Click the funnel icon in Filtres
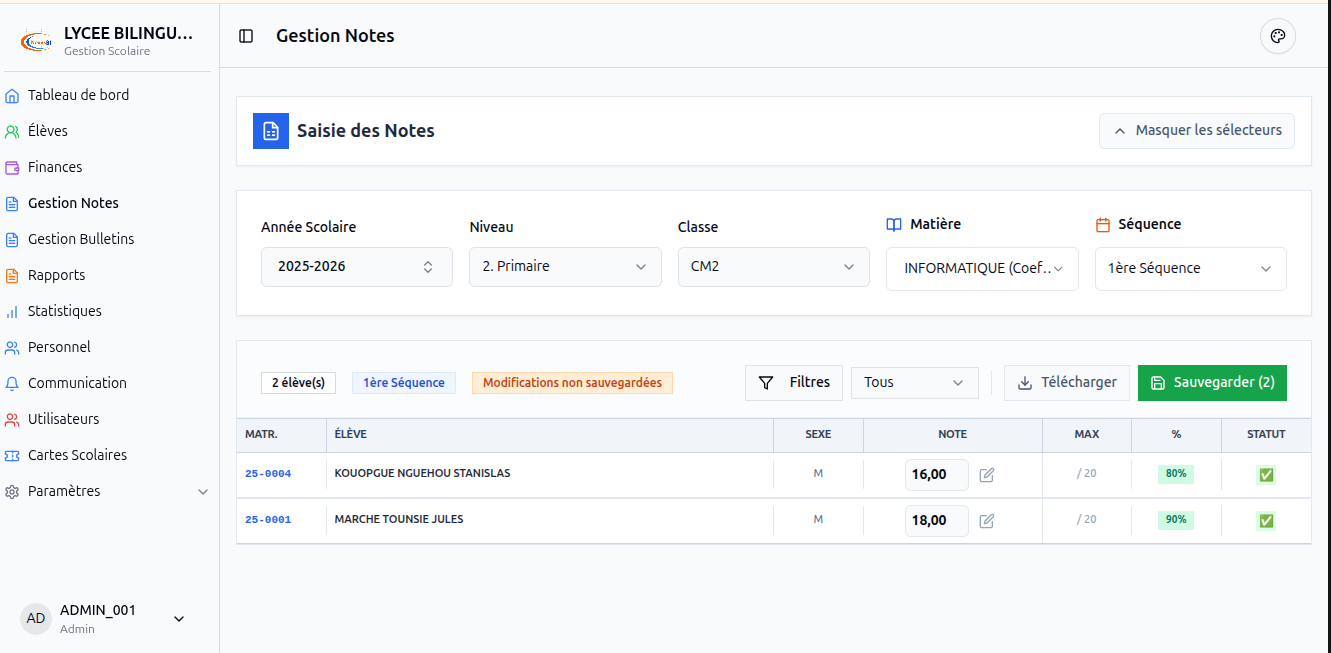The width and height of the screenshot is (1331, 653). pyautogui.click(x=766, y=383)
